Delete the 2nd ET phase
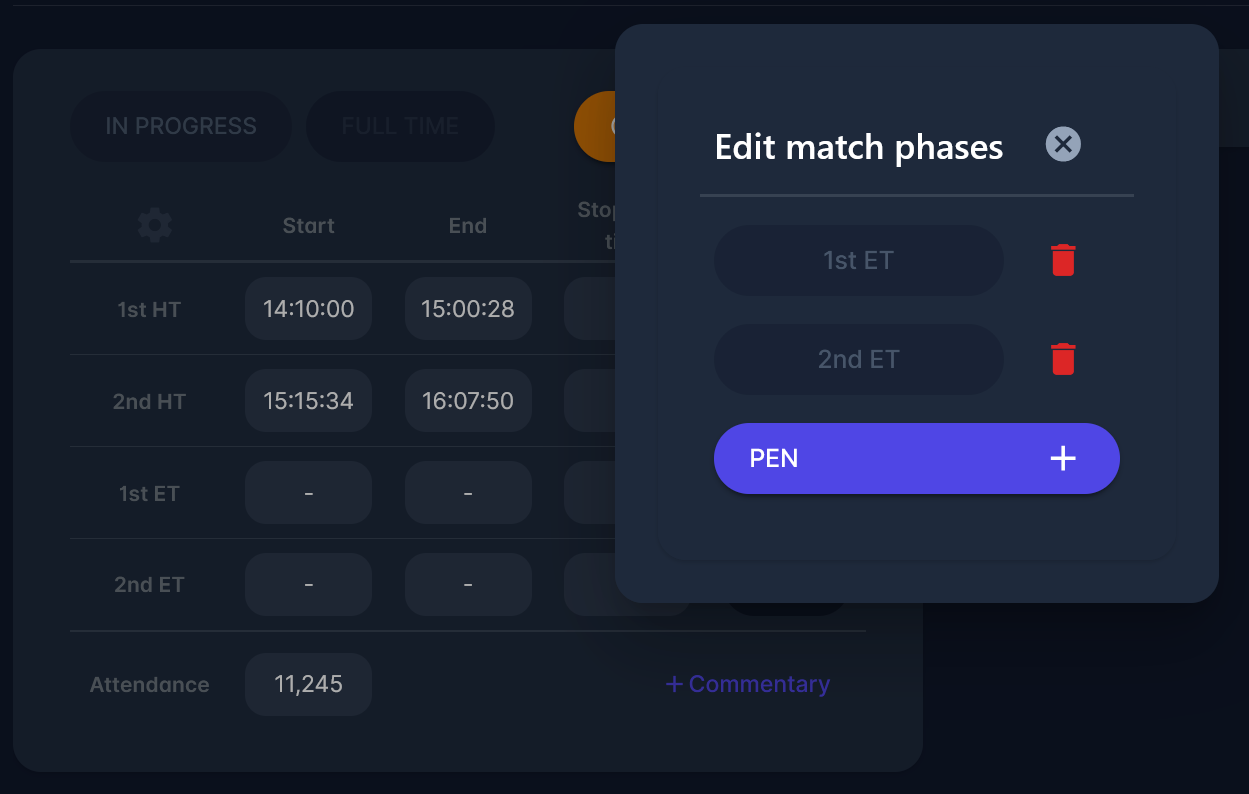1249x794 pixels. click(x=1063, y=359)
